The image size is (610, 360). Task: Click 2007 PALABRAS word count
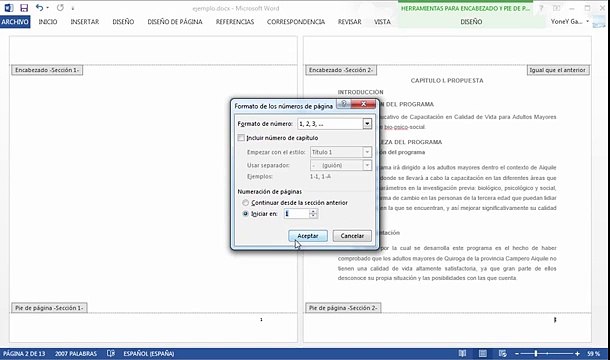coord(76,354)
